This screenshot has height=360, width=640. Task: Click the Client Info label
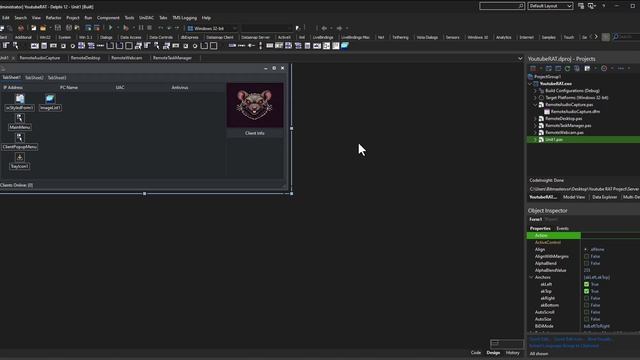click(255, 133)
